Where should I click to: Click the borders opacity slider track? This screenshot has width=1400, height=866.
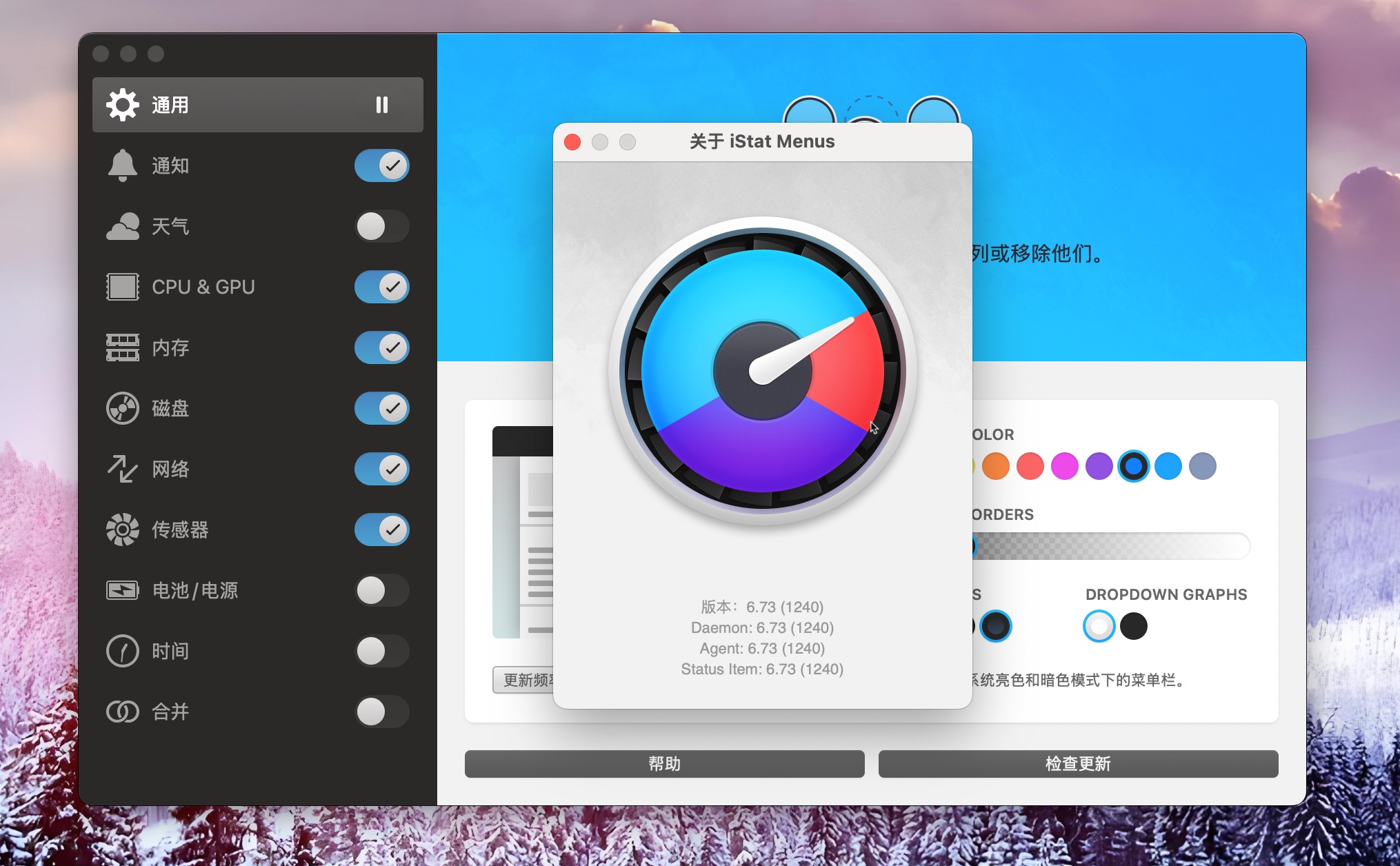point(1111,546)
